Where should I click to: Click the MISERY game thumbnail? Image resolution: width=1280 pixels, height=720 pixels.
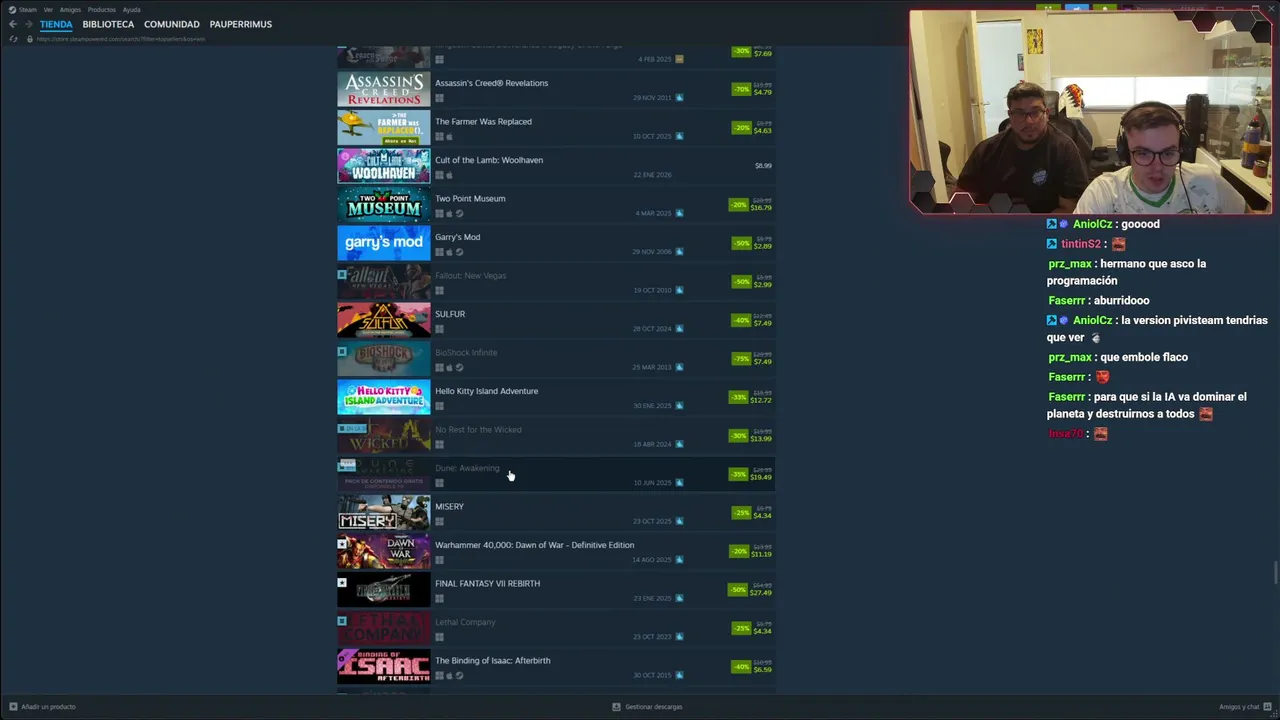(384, 513)
